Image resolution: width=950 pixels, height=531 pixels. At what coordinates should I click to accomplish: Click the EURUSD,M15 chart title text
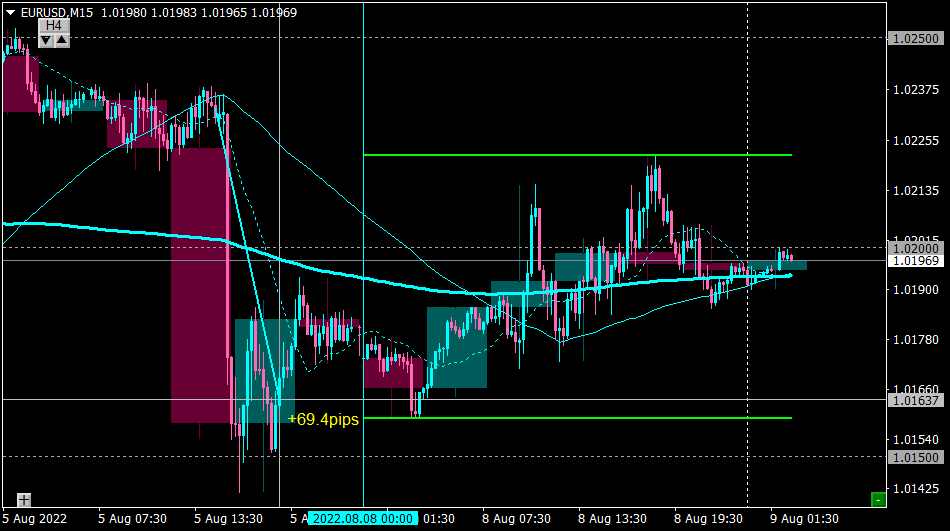click(57, 12)
